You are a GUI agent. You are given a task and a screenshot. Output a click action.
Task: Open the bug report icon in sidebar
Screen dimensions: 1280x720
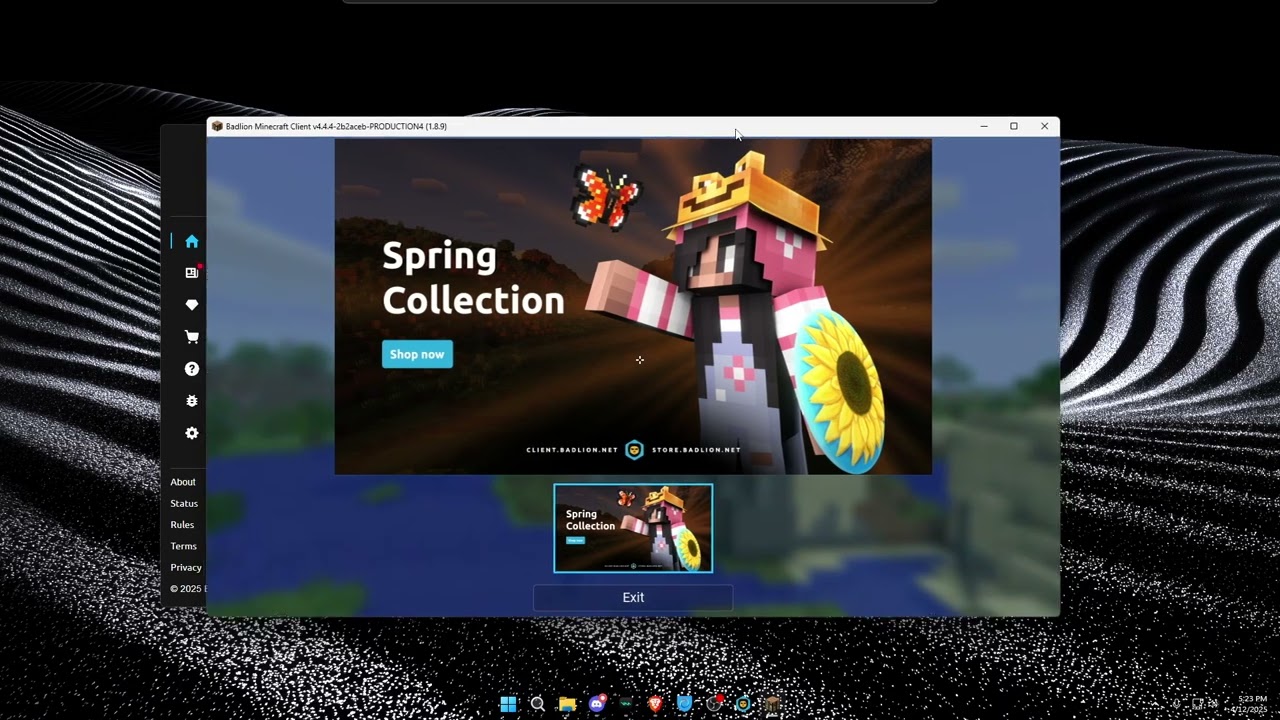[x=192, y=401]
